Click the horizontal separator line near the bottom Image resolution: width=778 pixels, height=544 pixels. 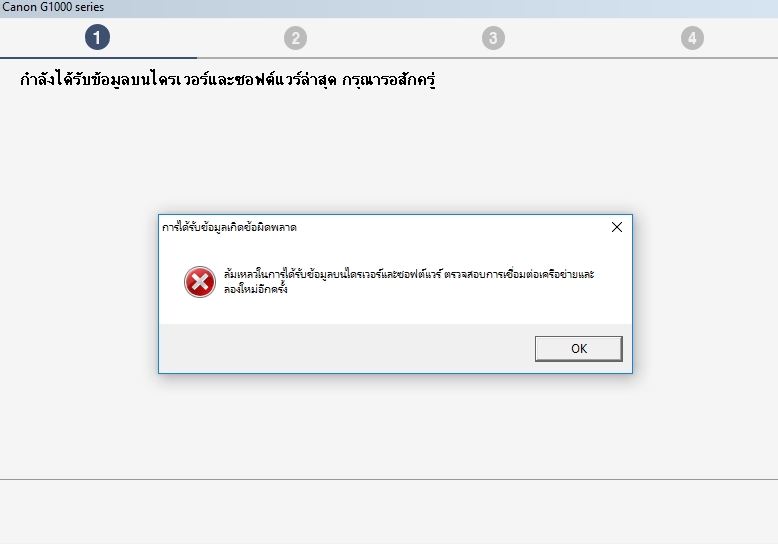click(389, 479)
